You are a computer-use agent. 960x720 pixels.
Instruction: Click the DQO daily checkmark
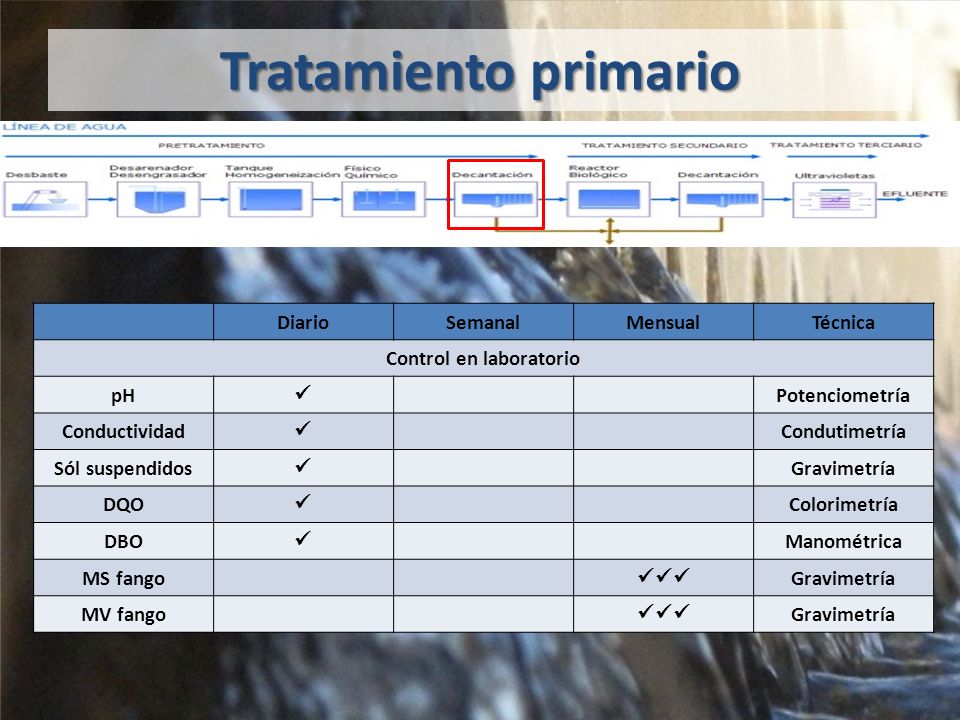click(x=303, y=501)
